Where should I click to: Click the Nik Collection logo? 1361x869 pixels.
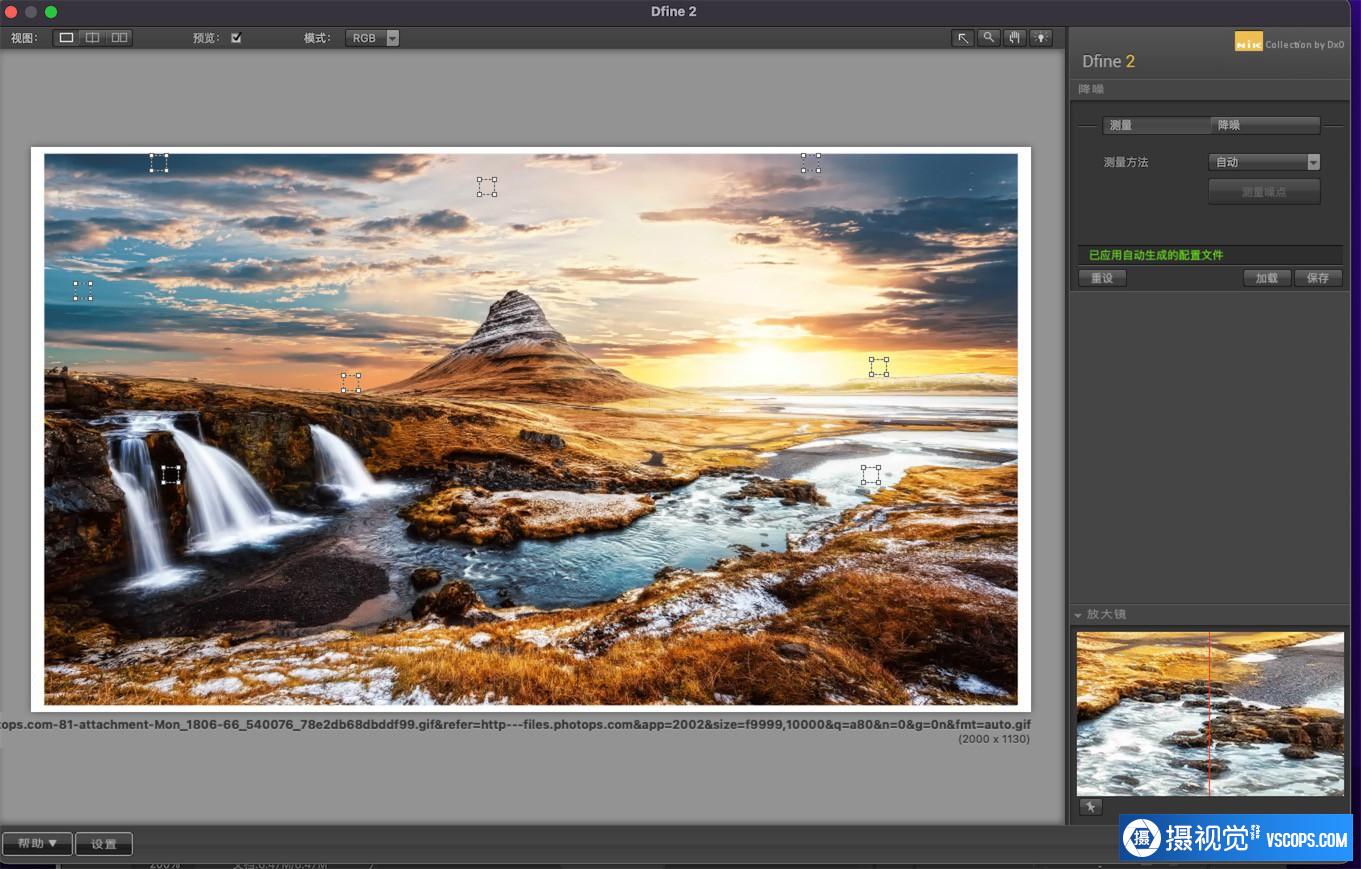tap(1248, 43)
